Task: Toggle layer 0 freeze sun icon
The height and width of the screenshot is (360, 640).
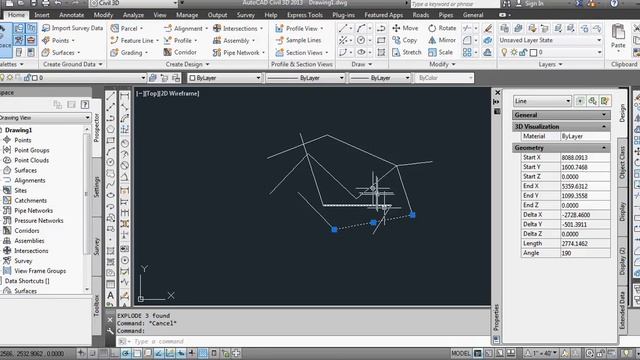Action: coord(514,52)
